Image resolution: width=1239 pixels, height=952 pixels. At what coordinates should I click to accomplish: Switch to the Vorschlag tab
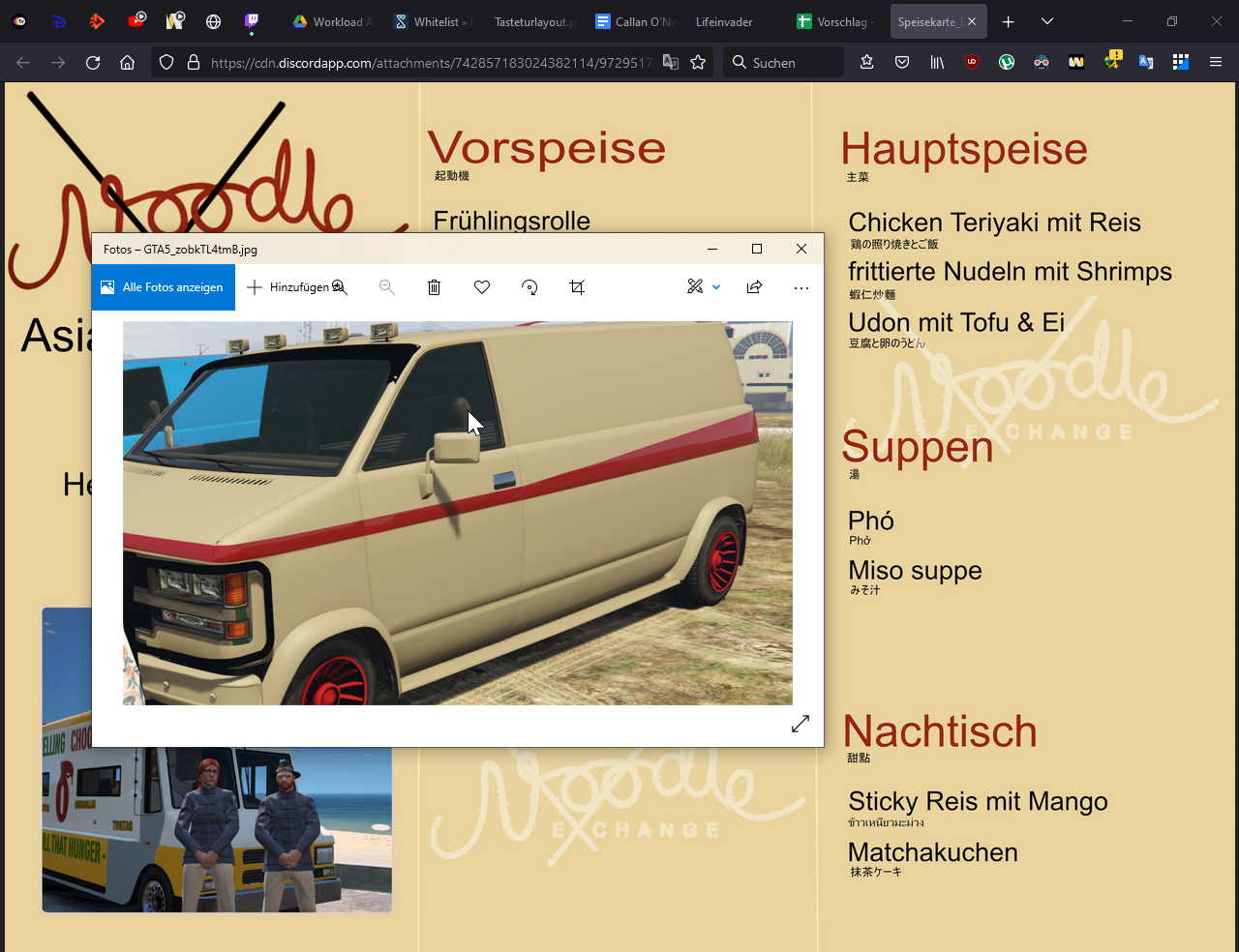(x=835, y=21)
